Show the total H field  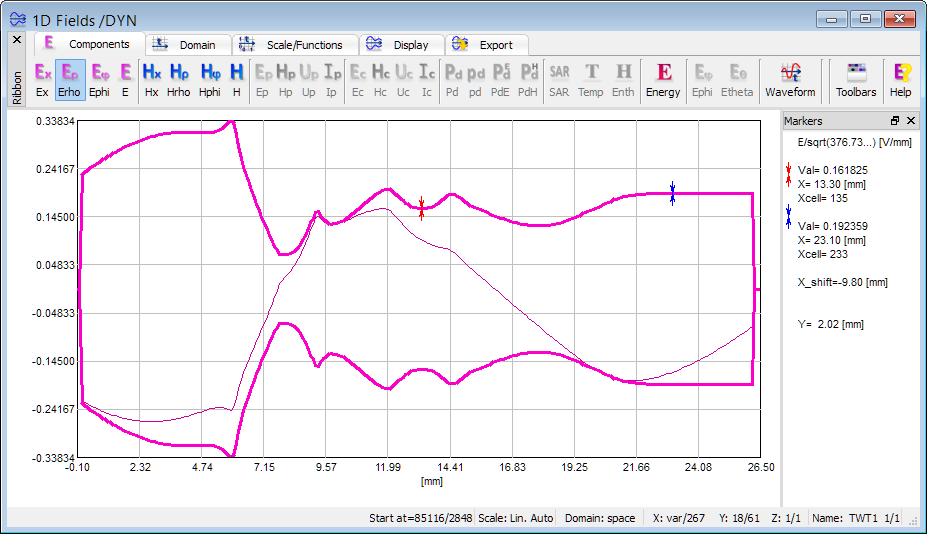[237, 80]
